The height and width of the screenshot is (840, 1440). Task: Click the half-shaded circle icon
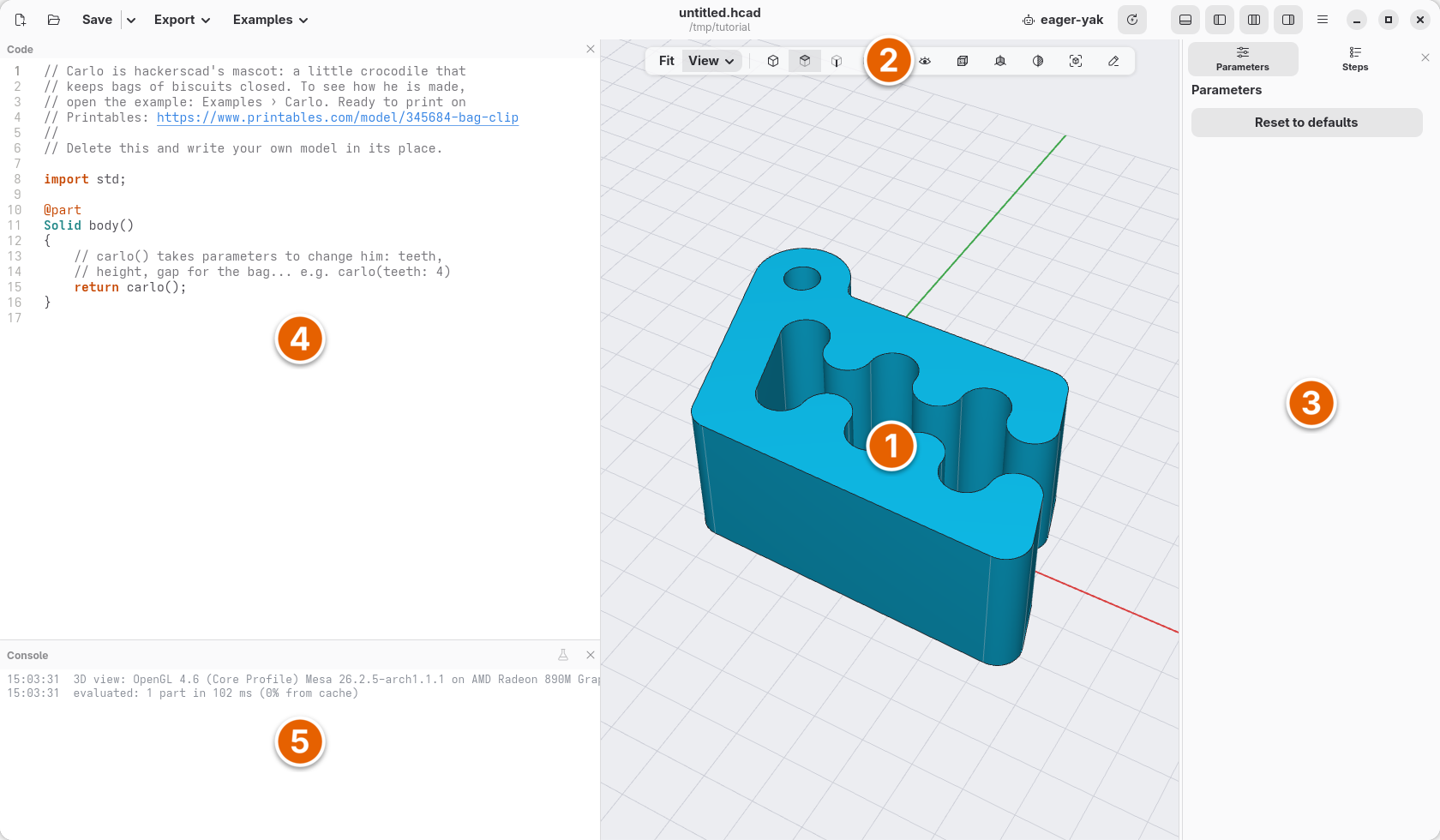click(x=1038, y=61)
